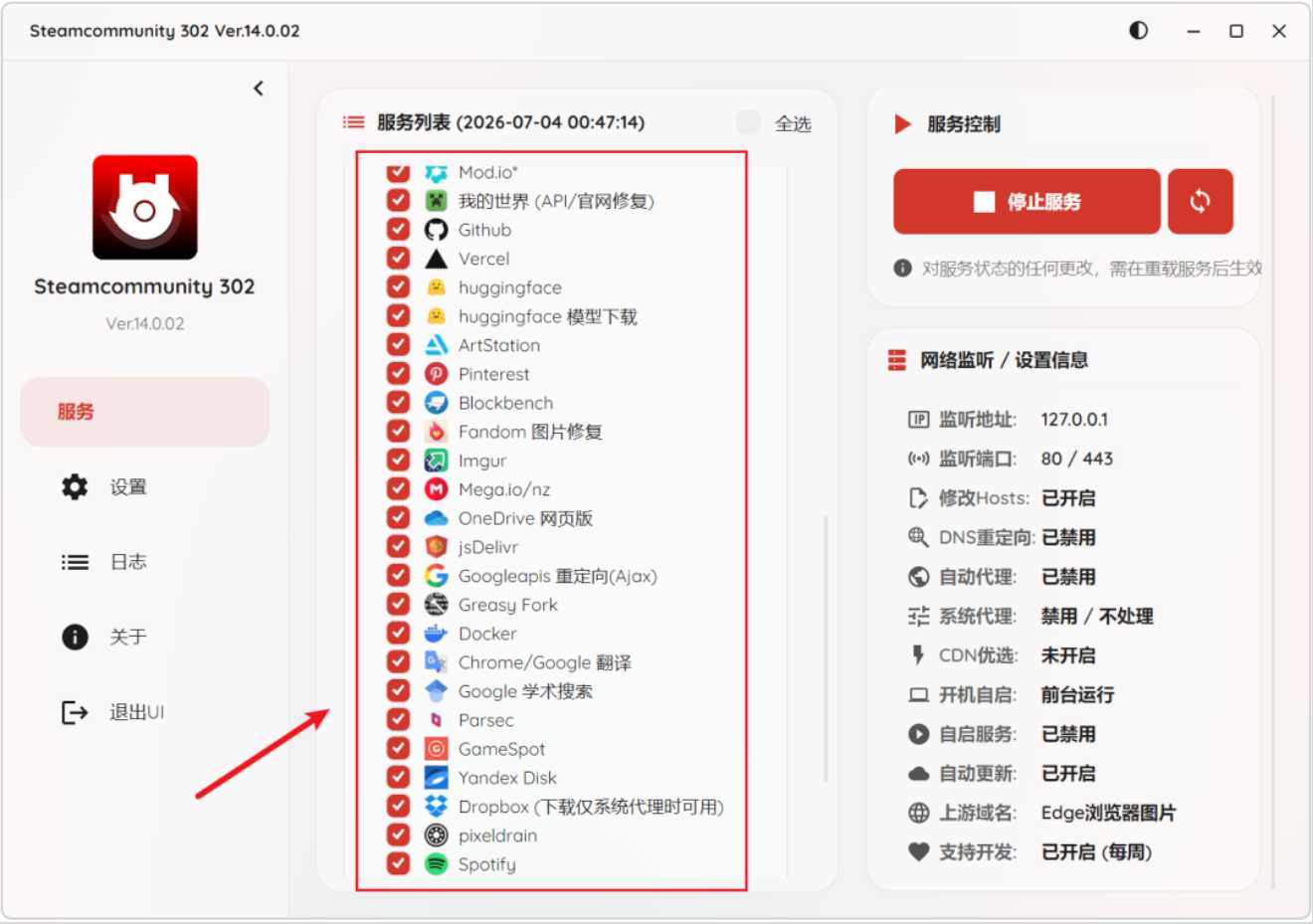Click the 上游域名 Edge浏览器图片 value

[1108, 813]
